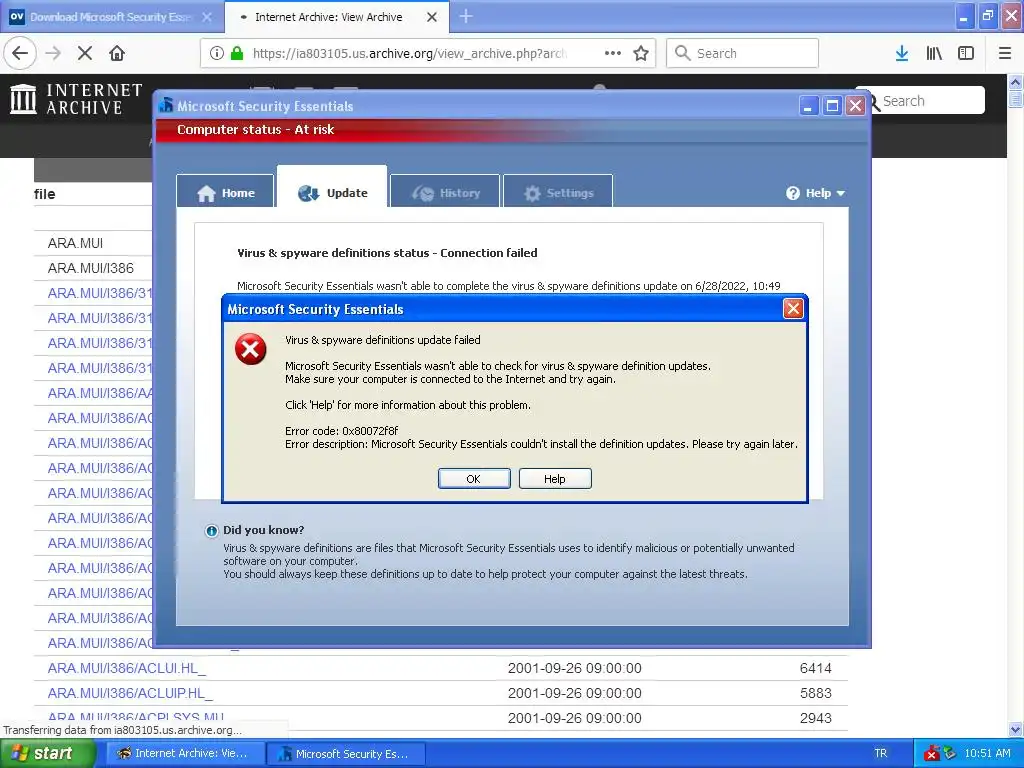Close the Internet Archive browser tab
The height and width of the screenshot is (768, 1024).
point(432,17)
